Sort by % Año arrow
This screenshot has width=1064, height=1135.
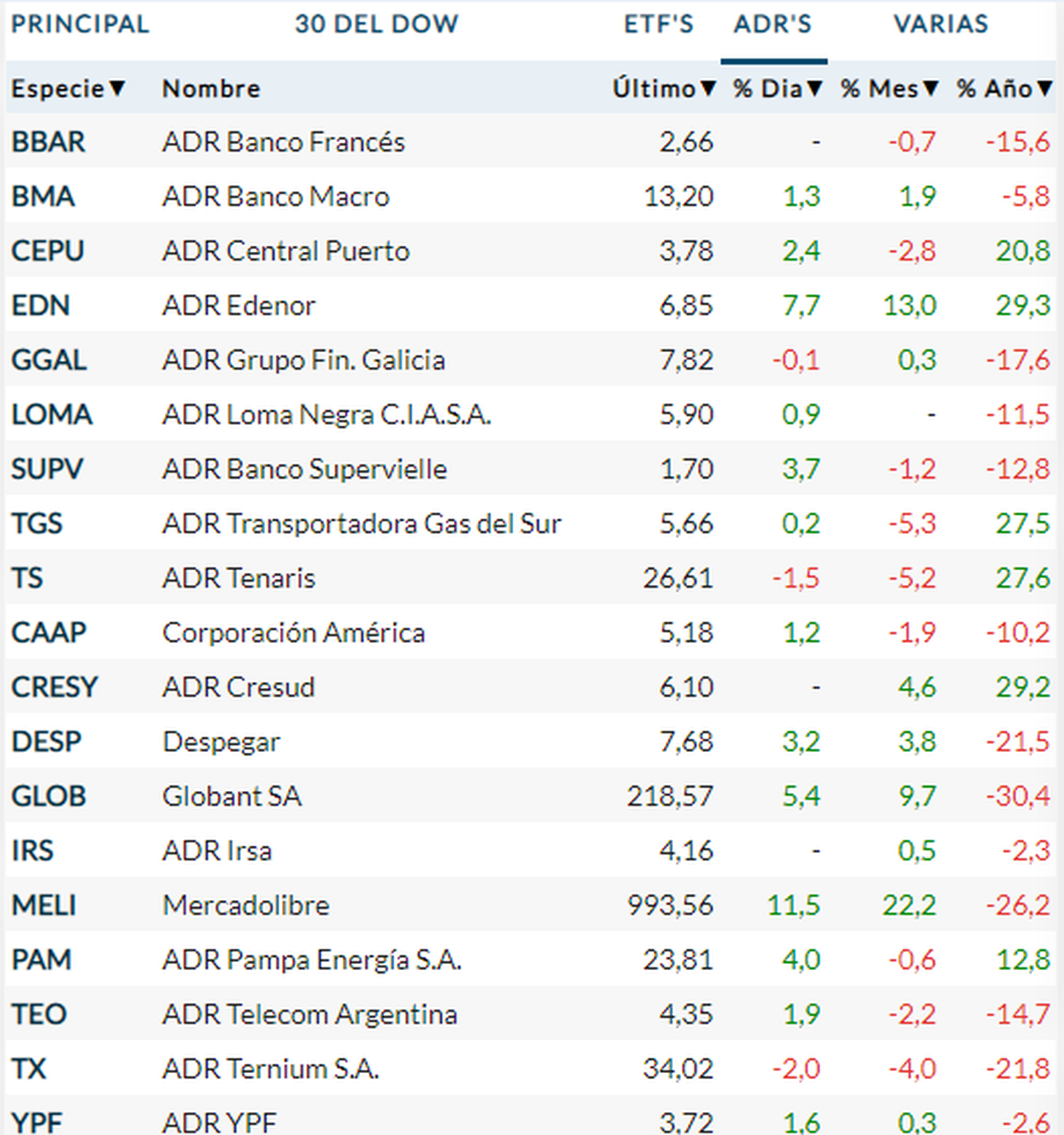[1044, 89]
